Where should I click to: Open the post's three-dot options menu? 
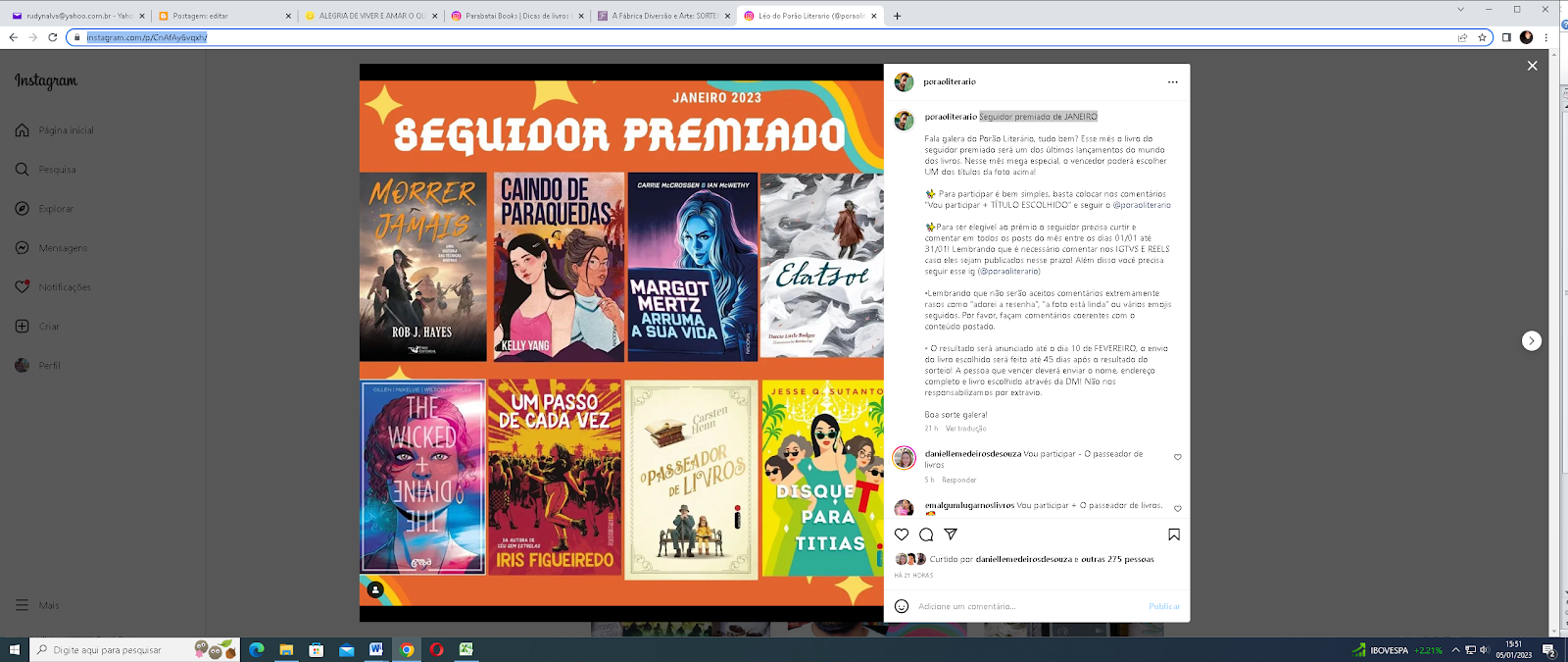point(1173,82)
